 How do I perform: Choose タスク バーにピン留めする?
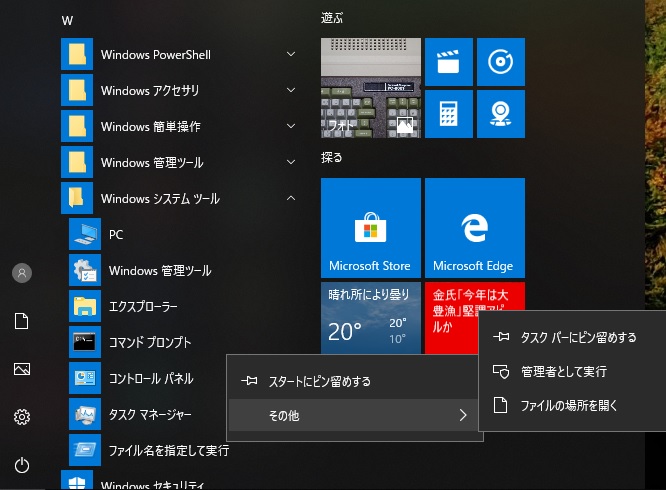pos(572,338)
